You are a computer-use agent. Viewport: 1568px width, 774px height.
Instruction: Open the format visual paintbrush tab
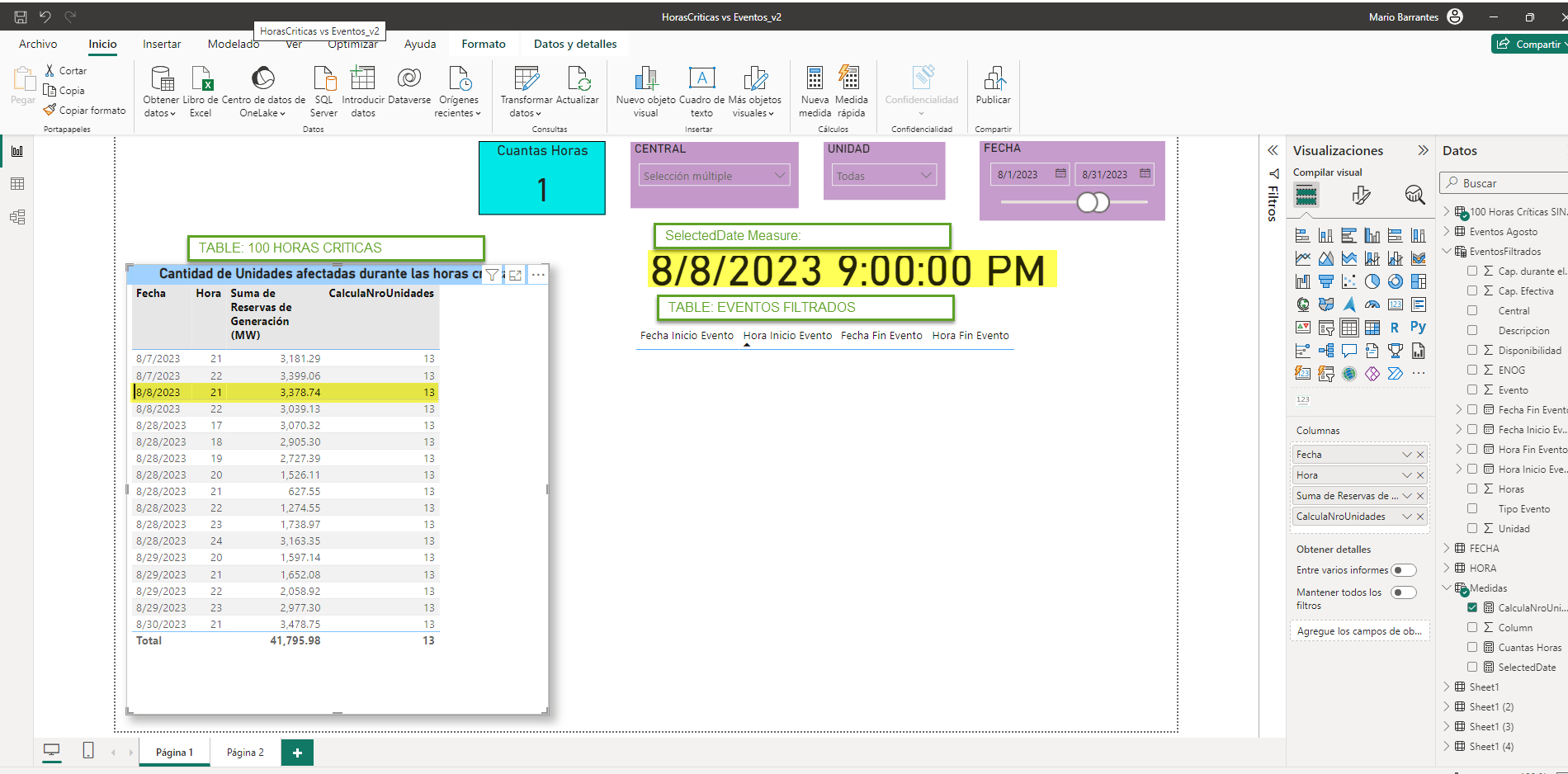[x=1362, y=195]
